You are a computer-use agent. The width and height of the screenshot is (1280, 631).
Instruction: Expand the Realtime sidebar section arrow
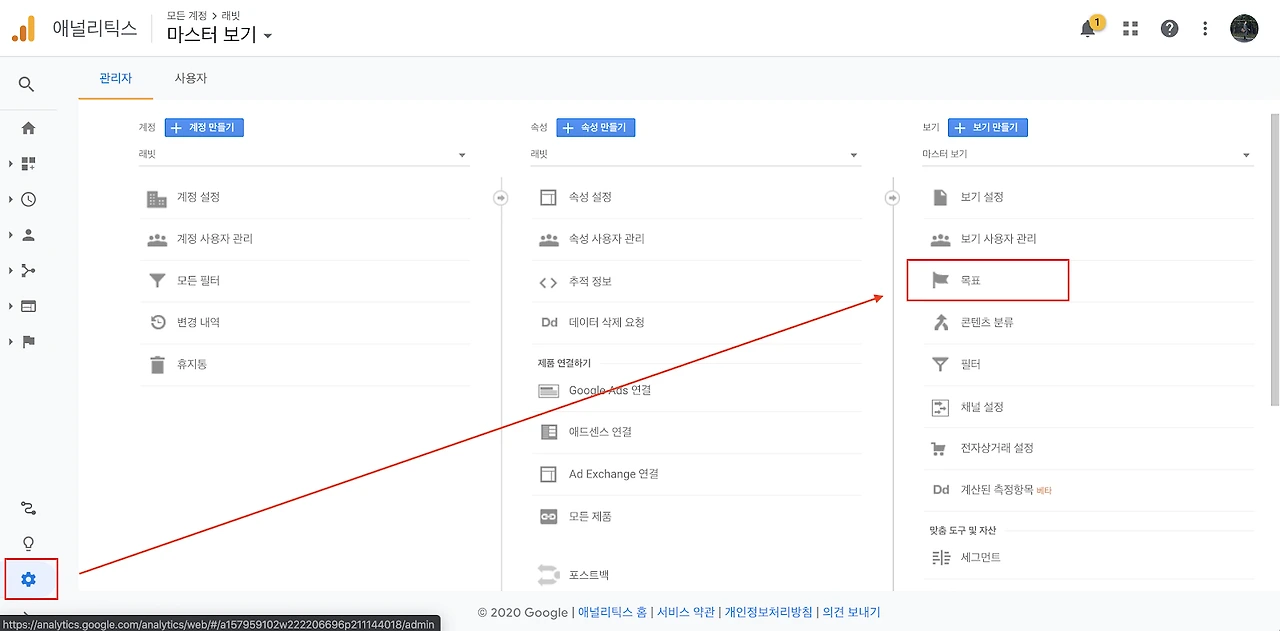(x=10, y=199)
